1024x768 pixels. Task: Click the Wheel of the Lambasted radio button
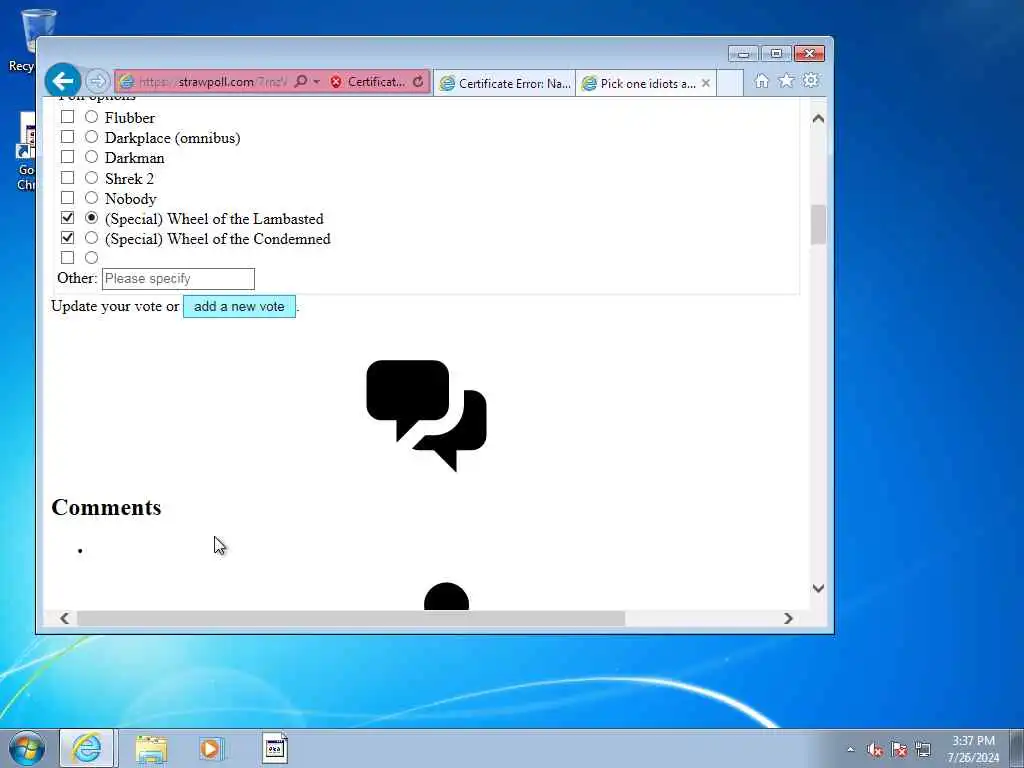pyautogui.click(x=91, y=217)
